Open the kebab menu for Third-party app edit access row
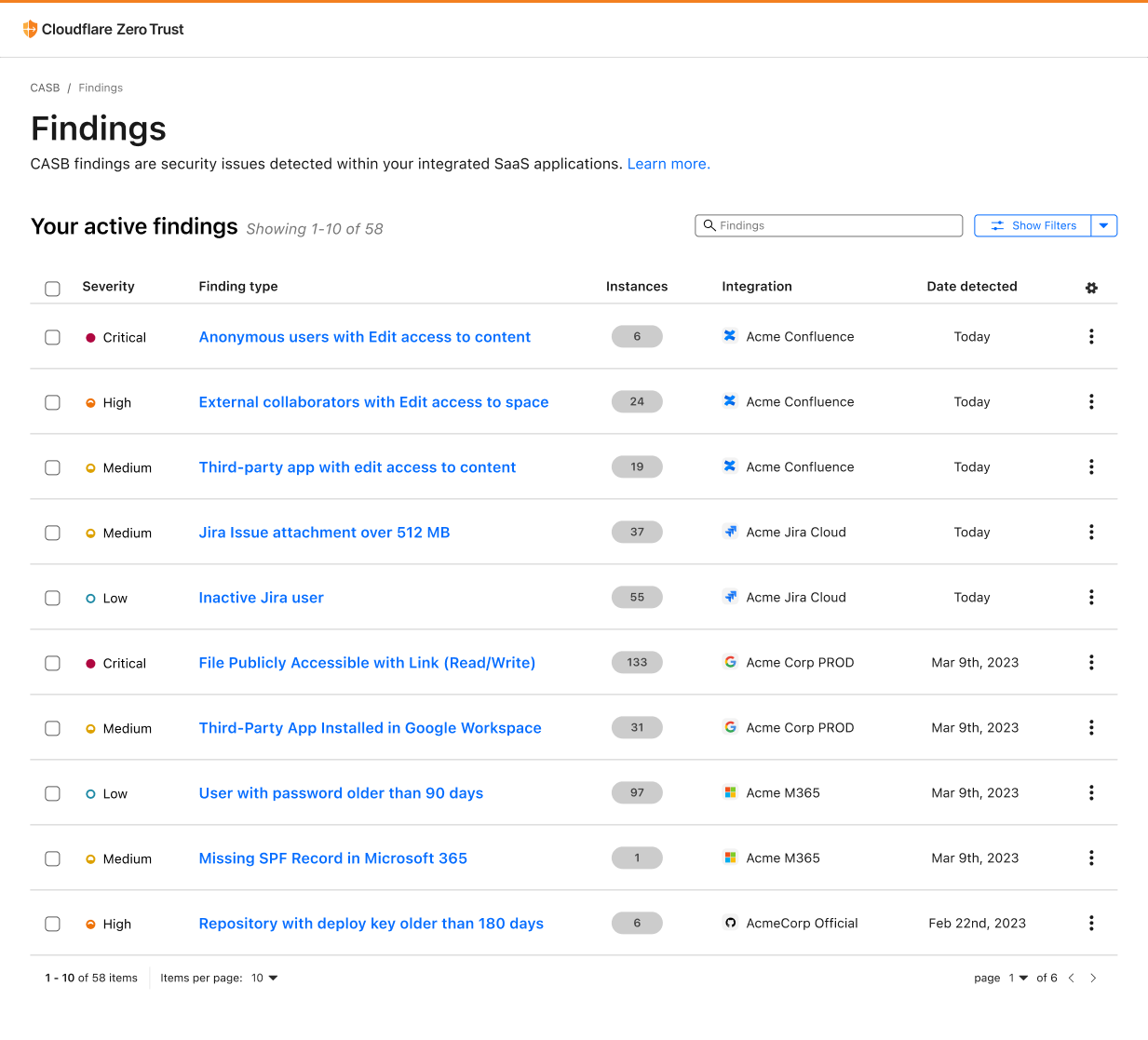The image size is (1148, 1040). click(1091, 466)
